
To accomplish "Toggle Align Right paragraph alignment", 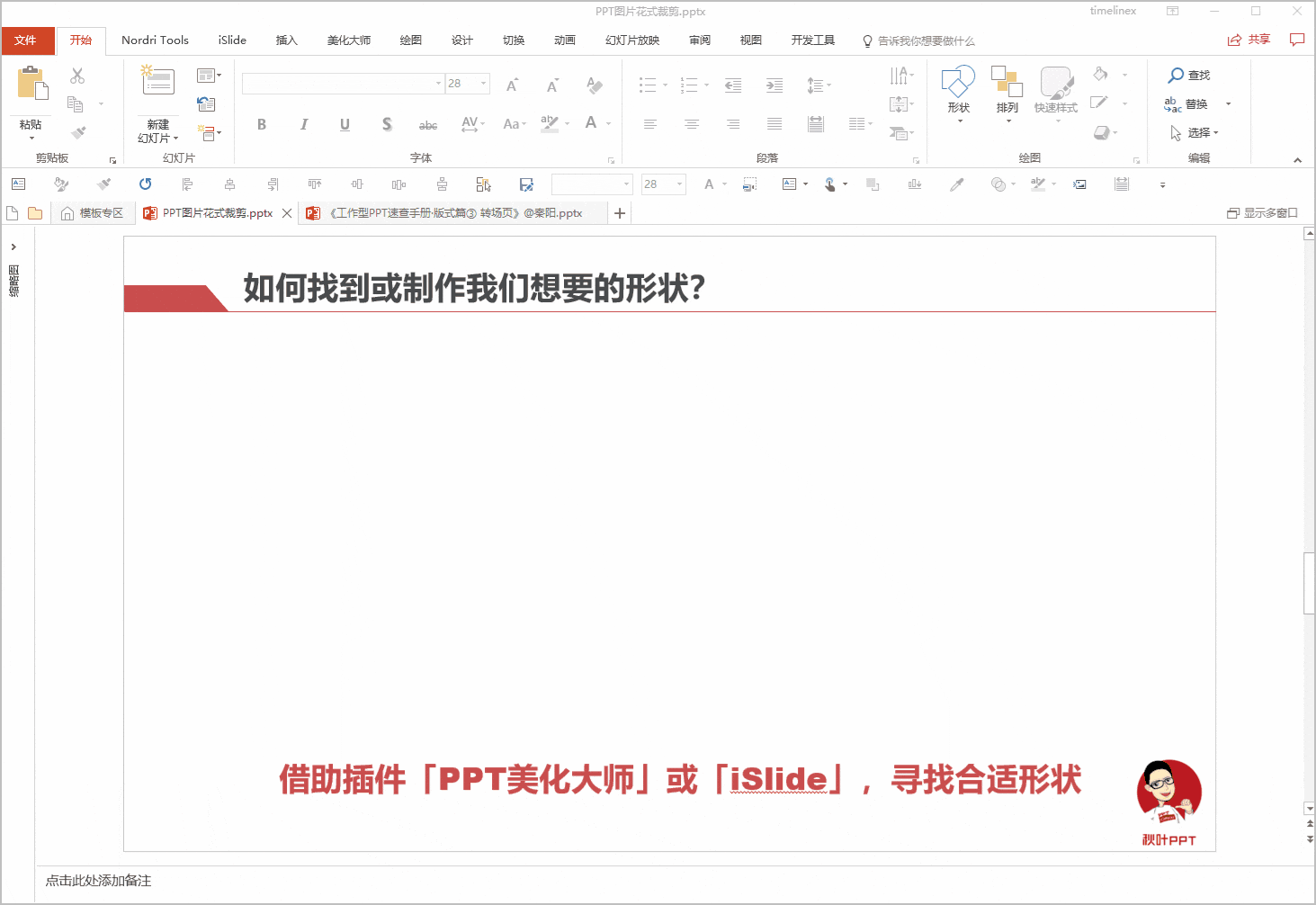I will (x=733, y=124).
